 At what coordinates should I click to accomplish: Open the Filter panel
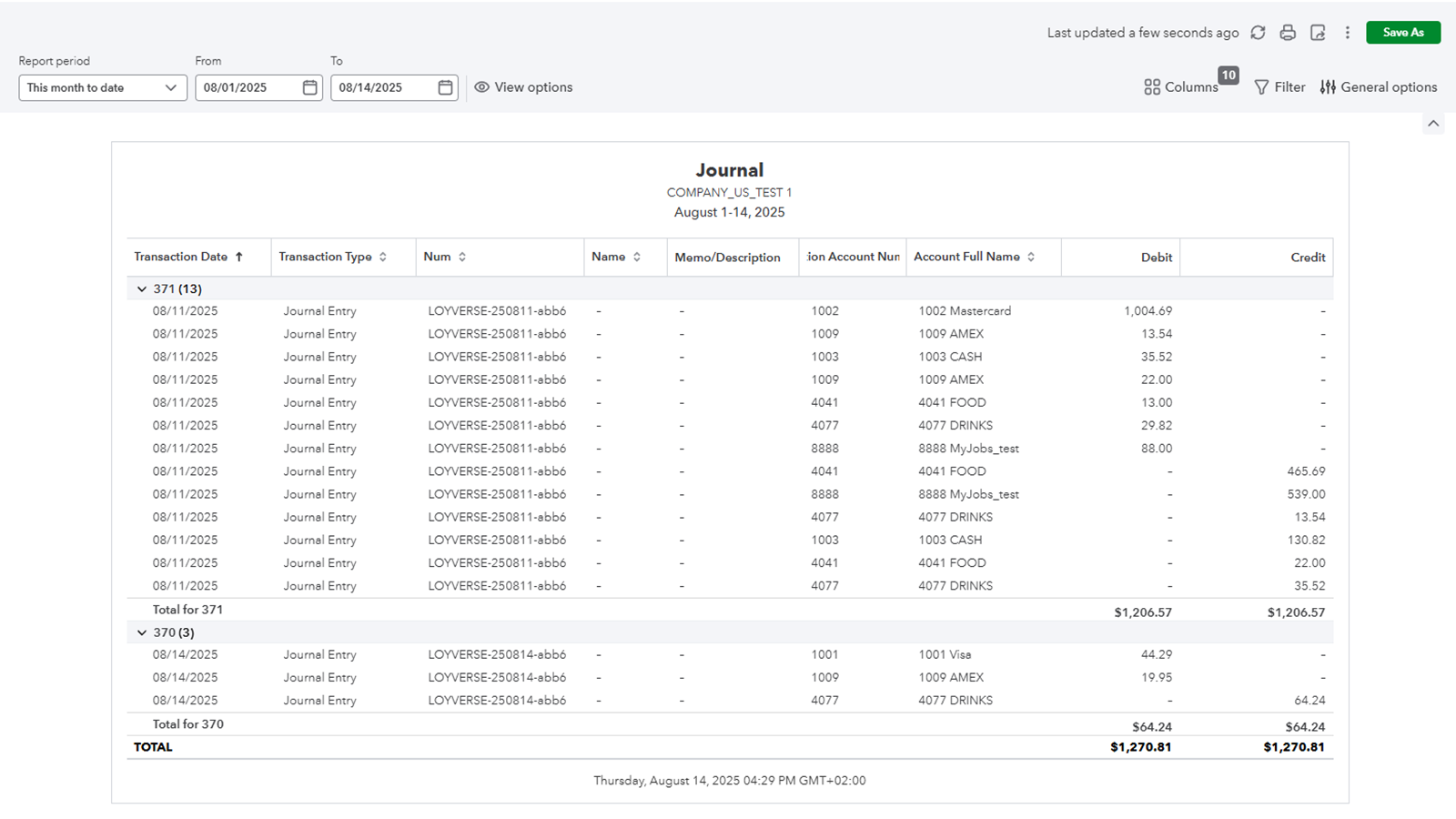pyautogui.click(x=1279, y=87)
